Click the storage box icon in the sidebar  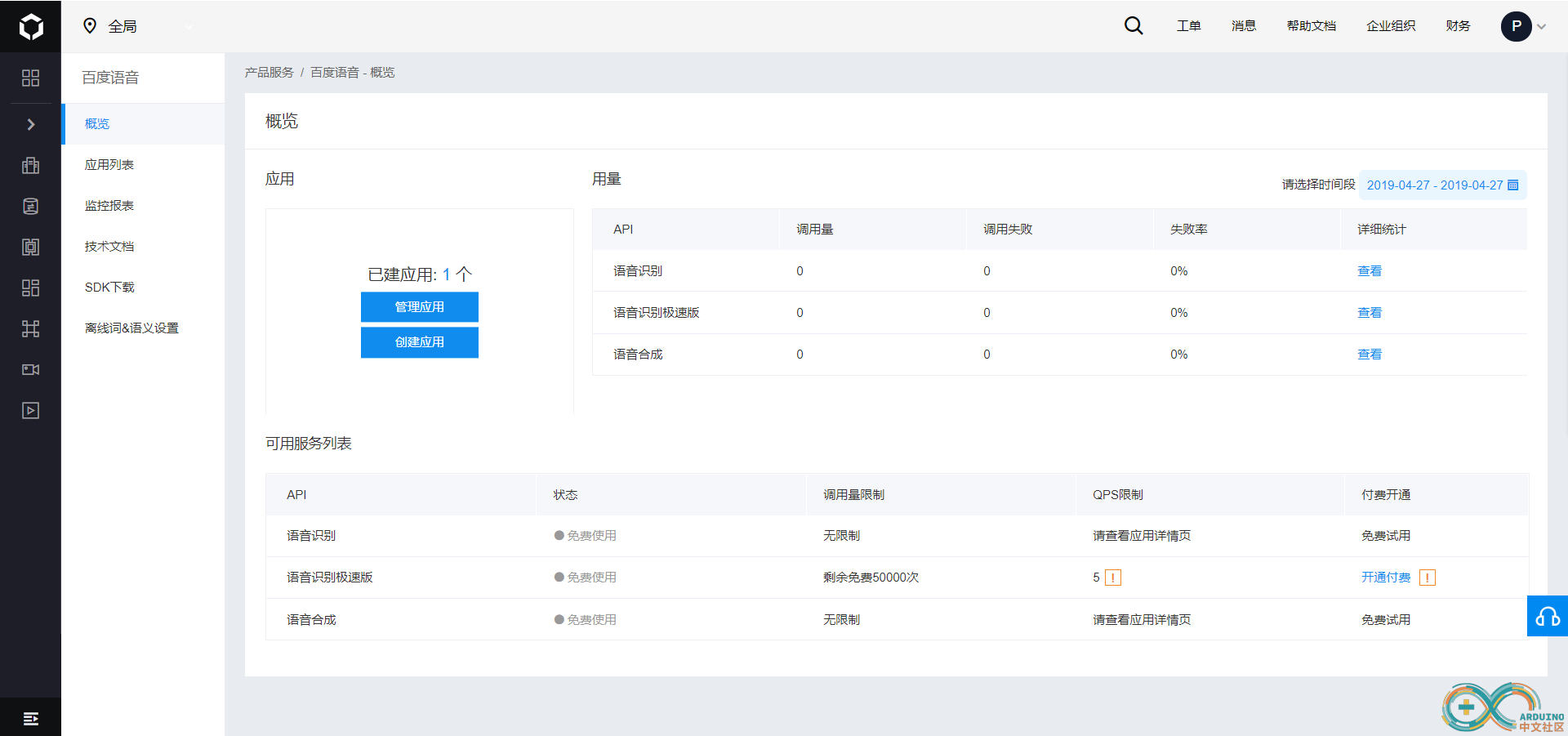[x=30, y=247]
